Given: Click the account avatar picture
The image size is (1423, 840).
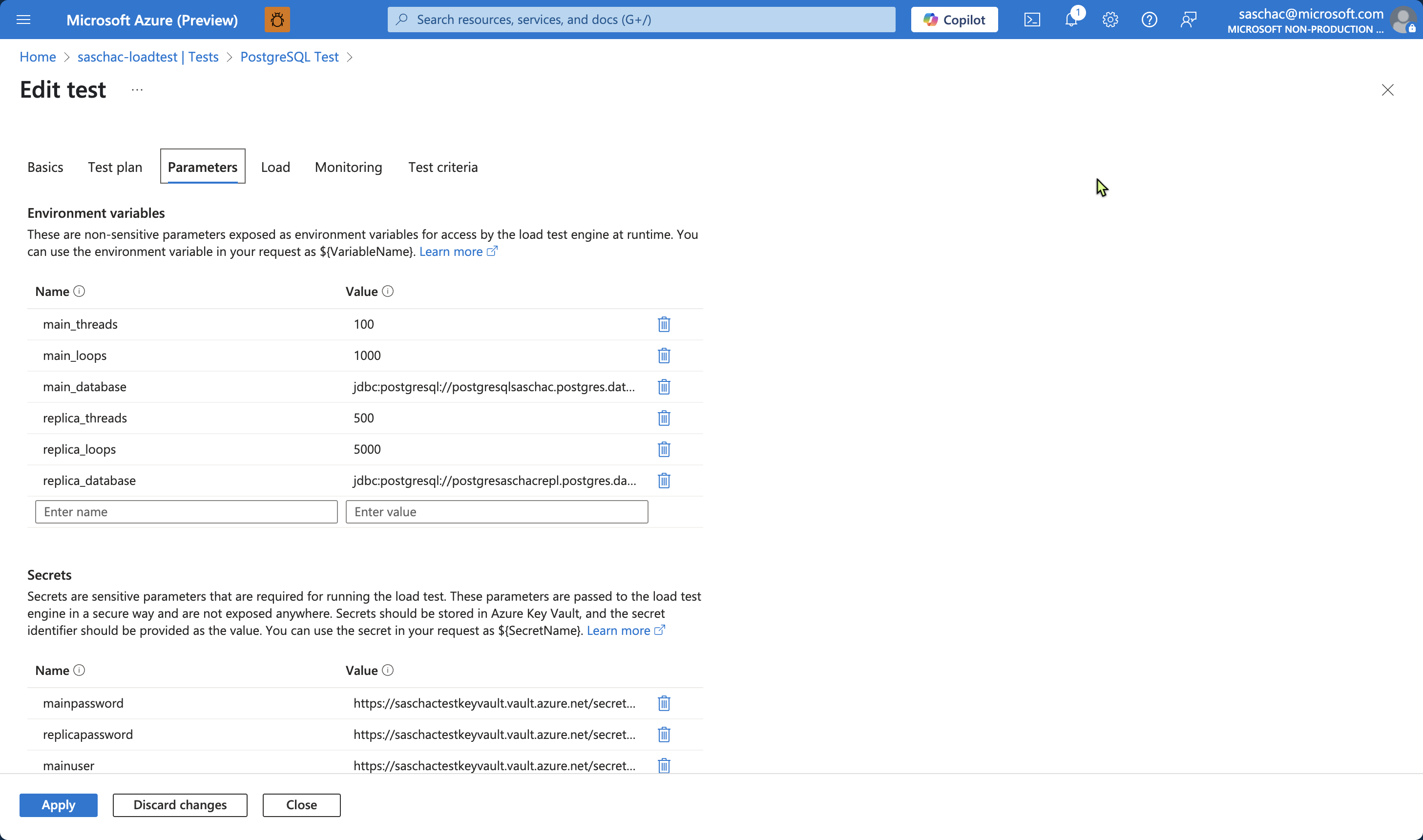Looking at the screenshot, I should click(x=1404, y=20).
